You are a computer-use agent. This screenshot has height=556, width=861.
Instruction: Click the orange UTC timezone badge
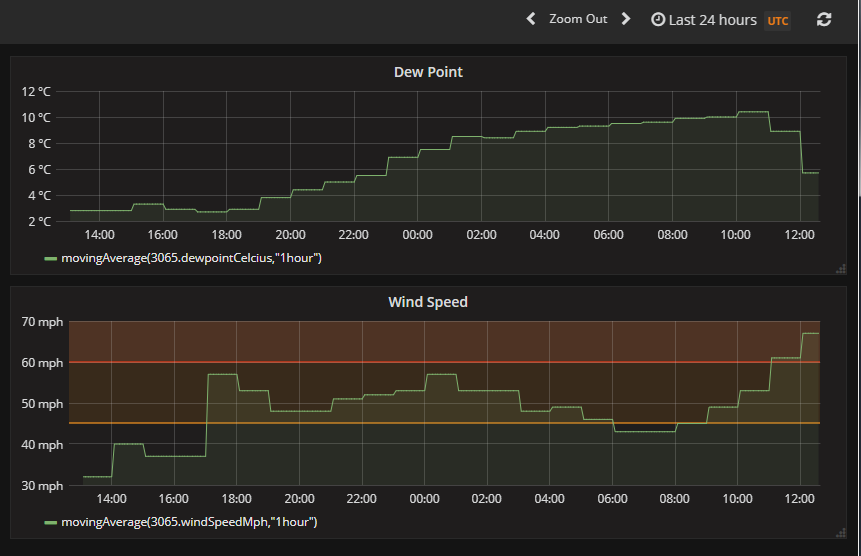click(777, 21)
